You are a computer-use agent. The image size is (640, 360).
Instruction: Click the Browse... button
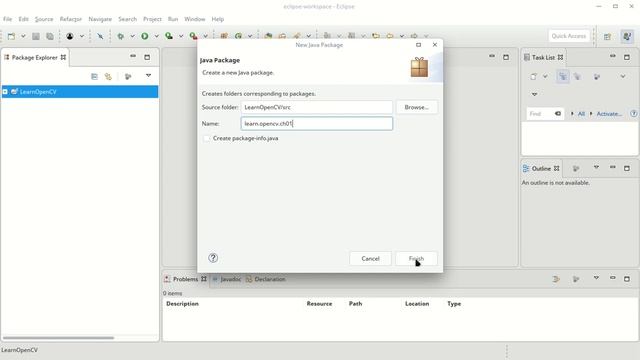tap(416, 107)
